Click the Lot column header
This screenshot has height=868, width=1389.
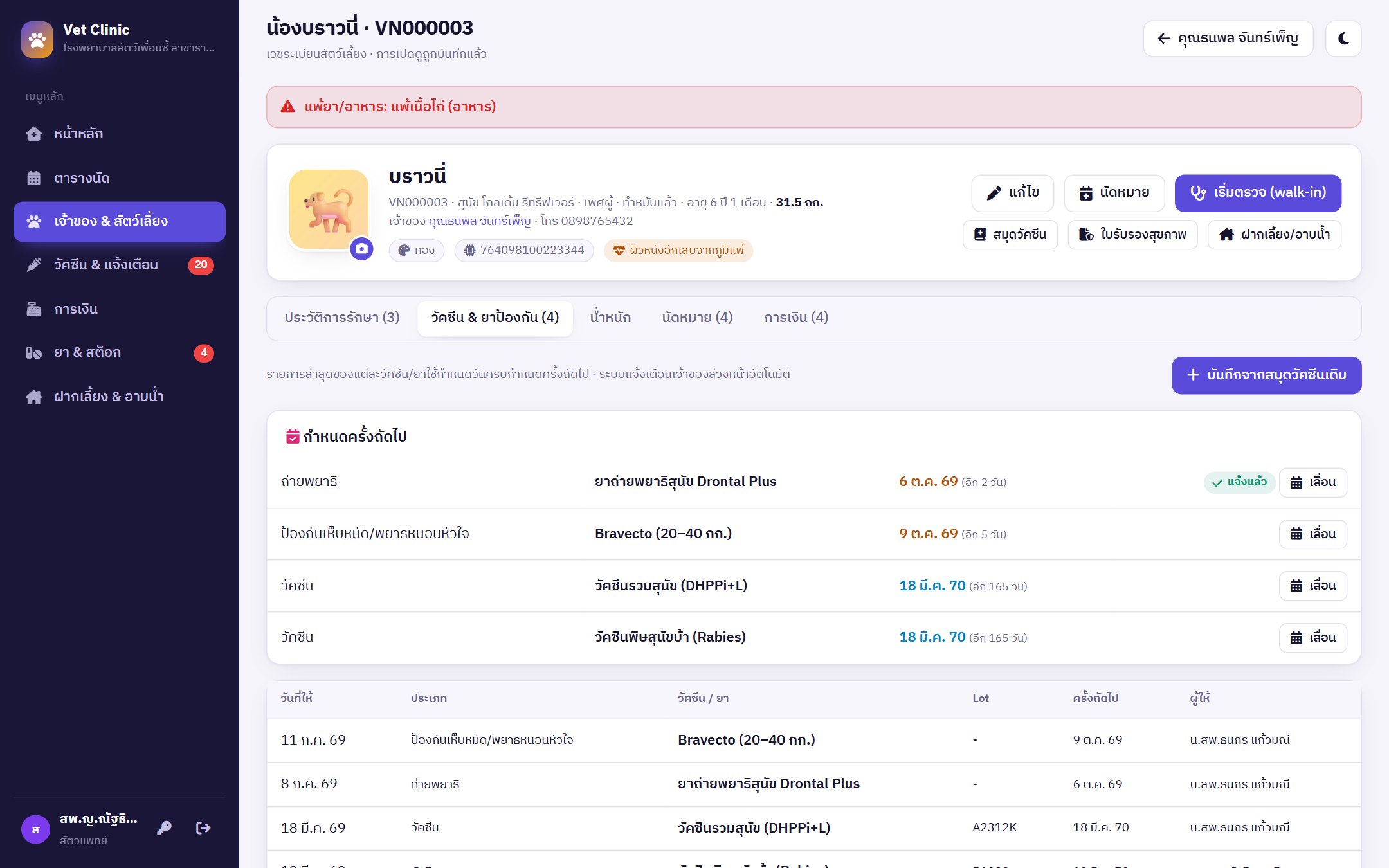[980, 698]
